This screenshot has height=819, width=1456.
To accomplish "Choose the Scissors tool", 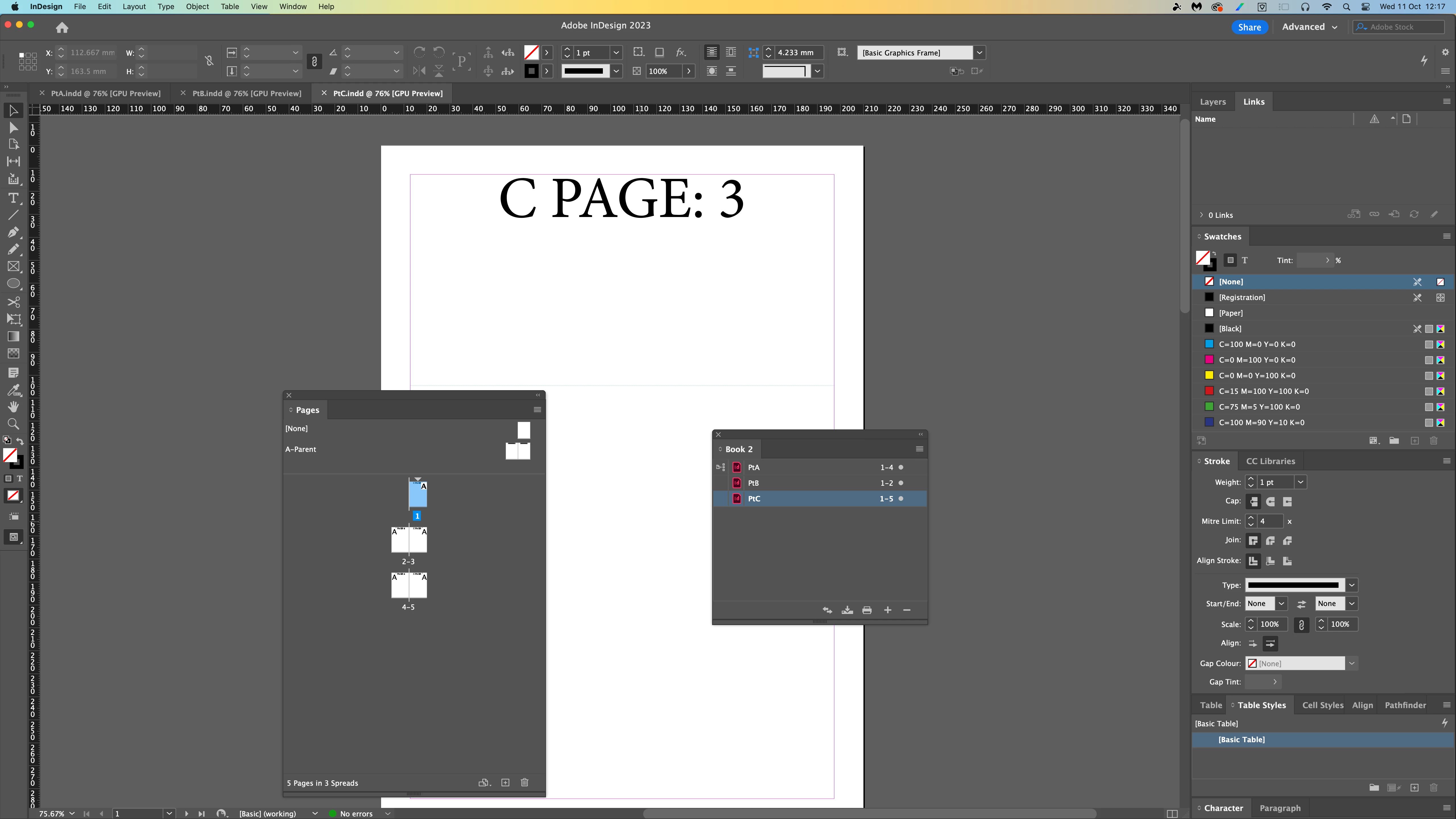I will point(13,302).
